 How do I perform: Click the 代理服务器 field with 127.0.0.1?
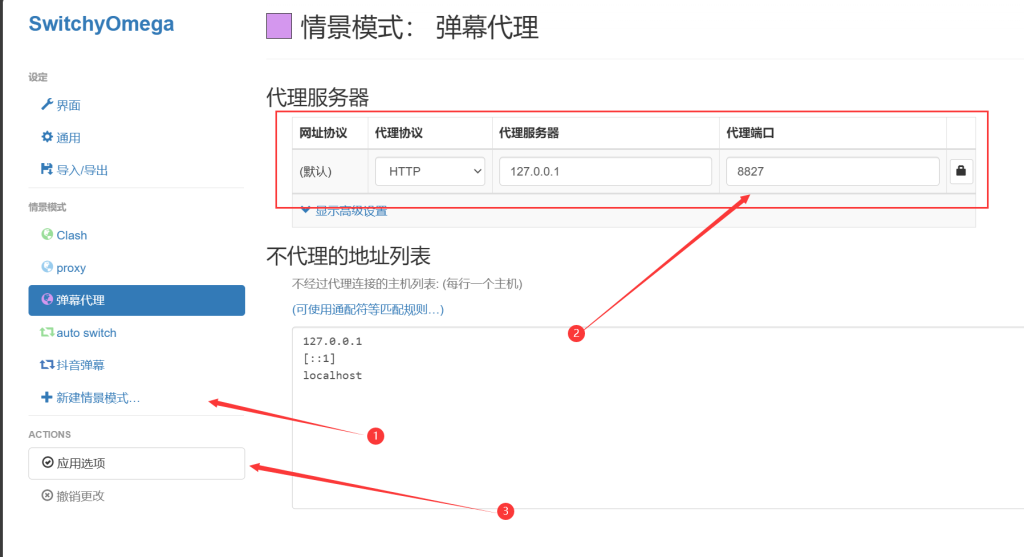point(605,171)
